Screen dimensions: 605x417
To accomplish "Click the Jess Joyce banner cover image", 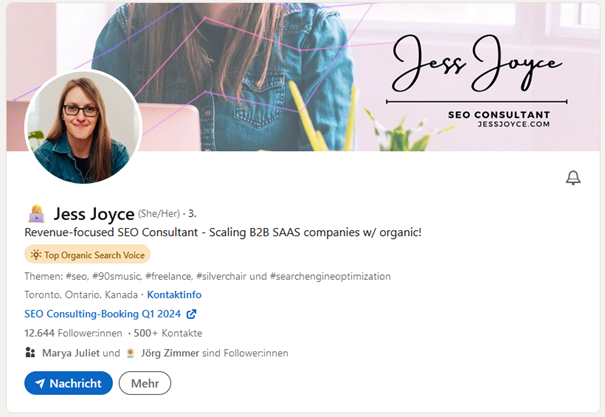I will (303, 77).
